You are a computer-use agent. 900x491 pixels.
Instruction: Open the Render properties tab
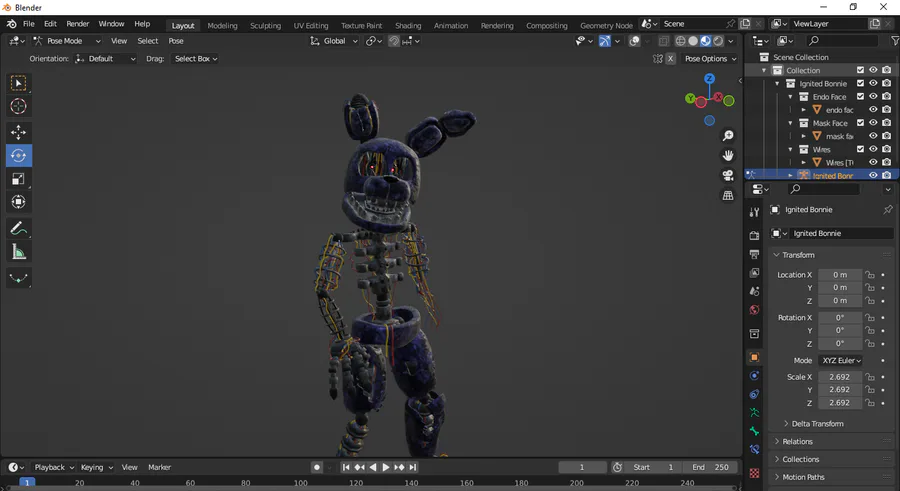(754, 235)
